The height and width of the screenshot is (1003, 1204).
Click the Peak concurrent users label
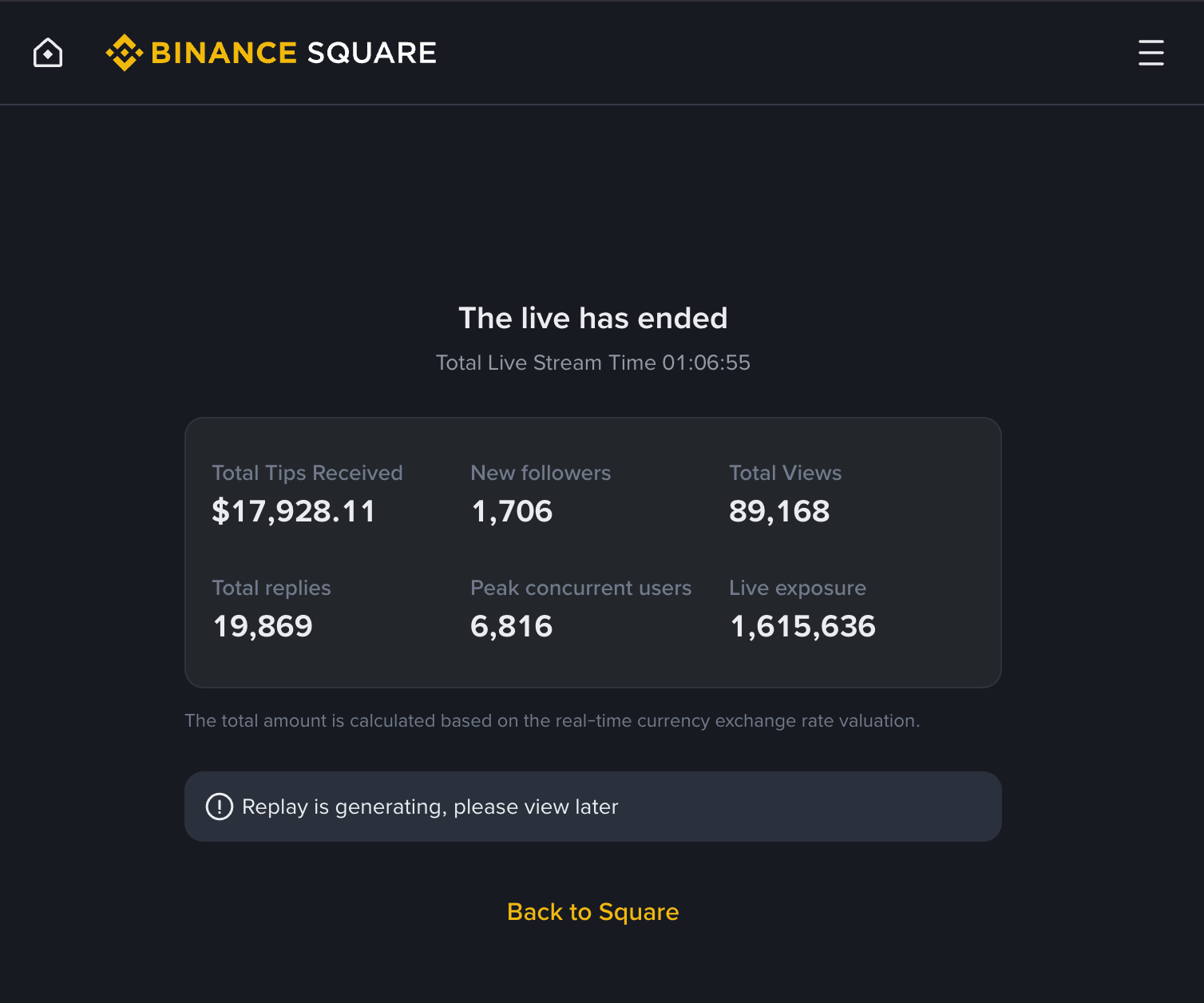pyautogui.click(x=581, y=588)
